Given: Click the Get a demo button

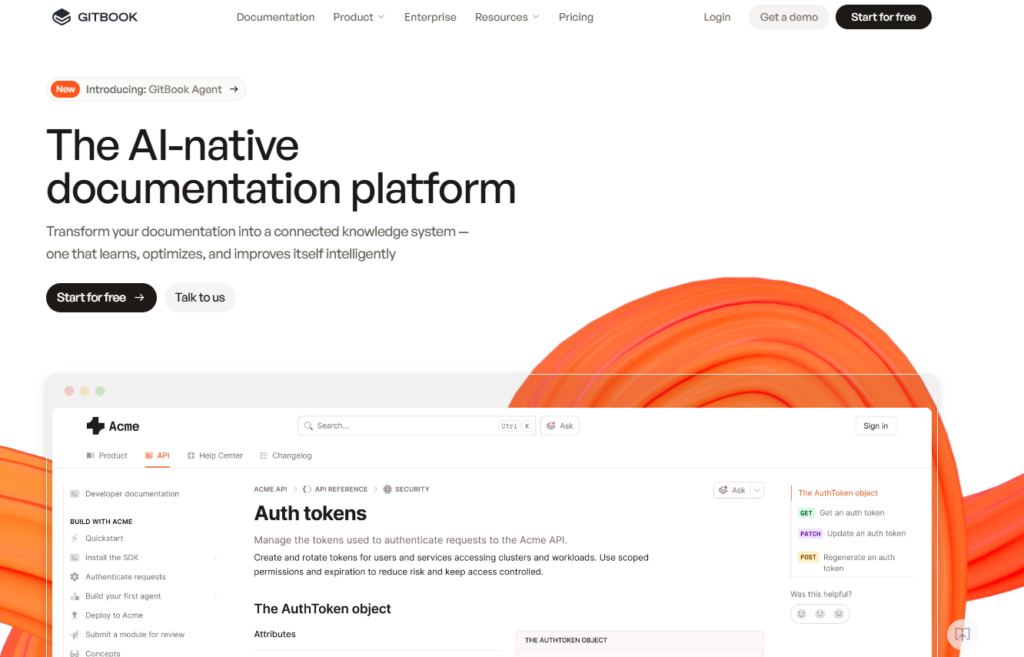Looking at the screenshot, I should [x=788, y=17].
